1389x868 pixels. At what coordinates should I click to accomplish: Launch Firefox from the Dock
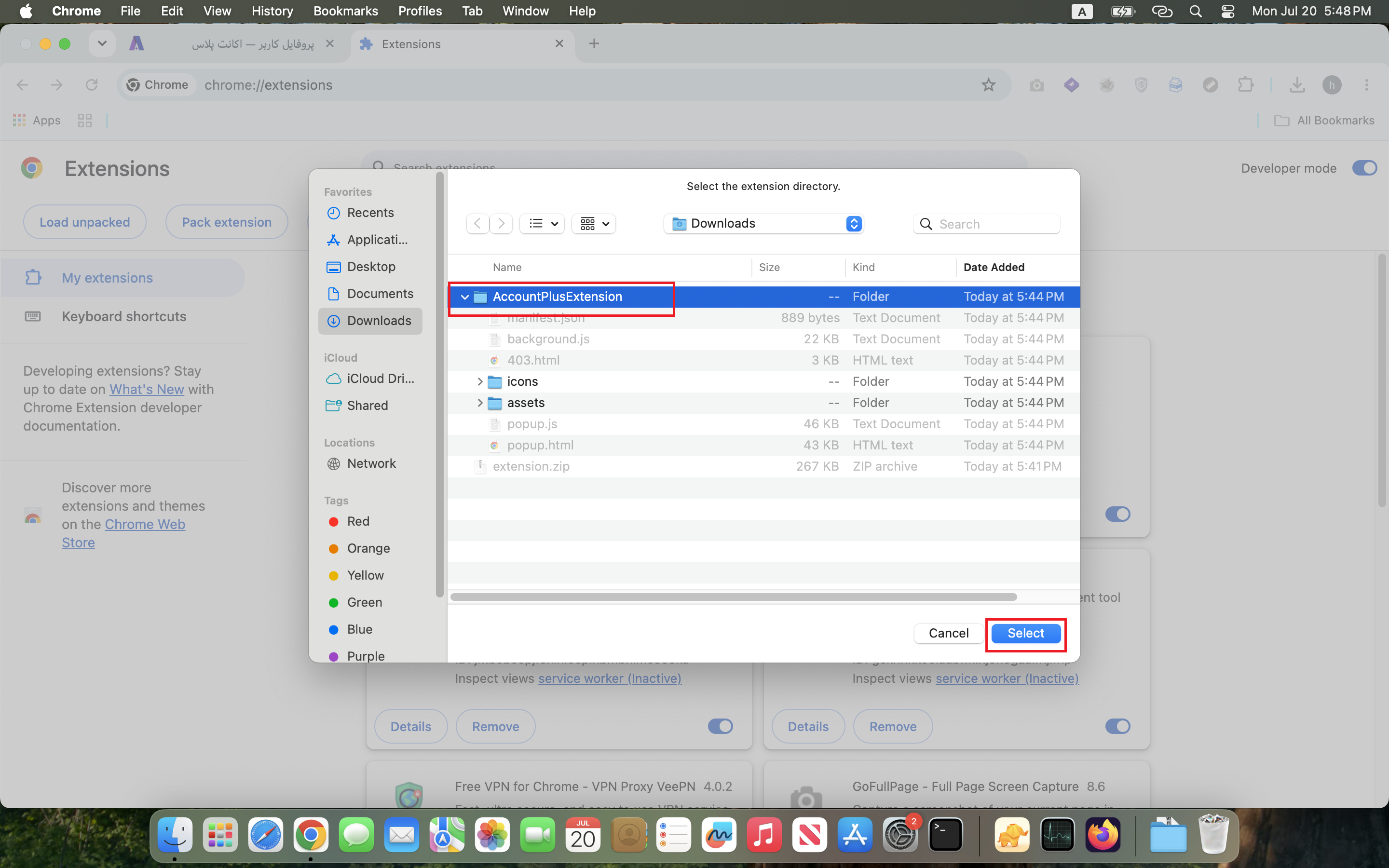click(1103, 835)
